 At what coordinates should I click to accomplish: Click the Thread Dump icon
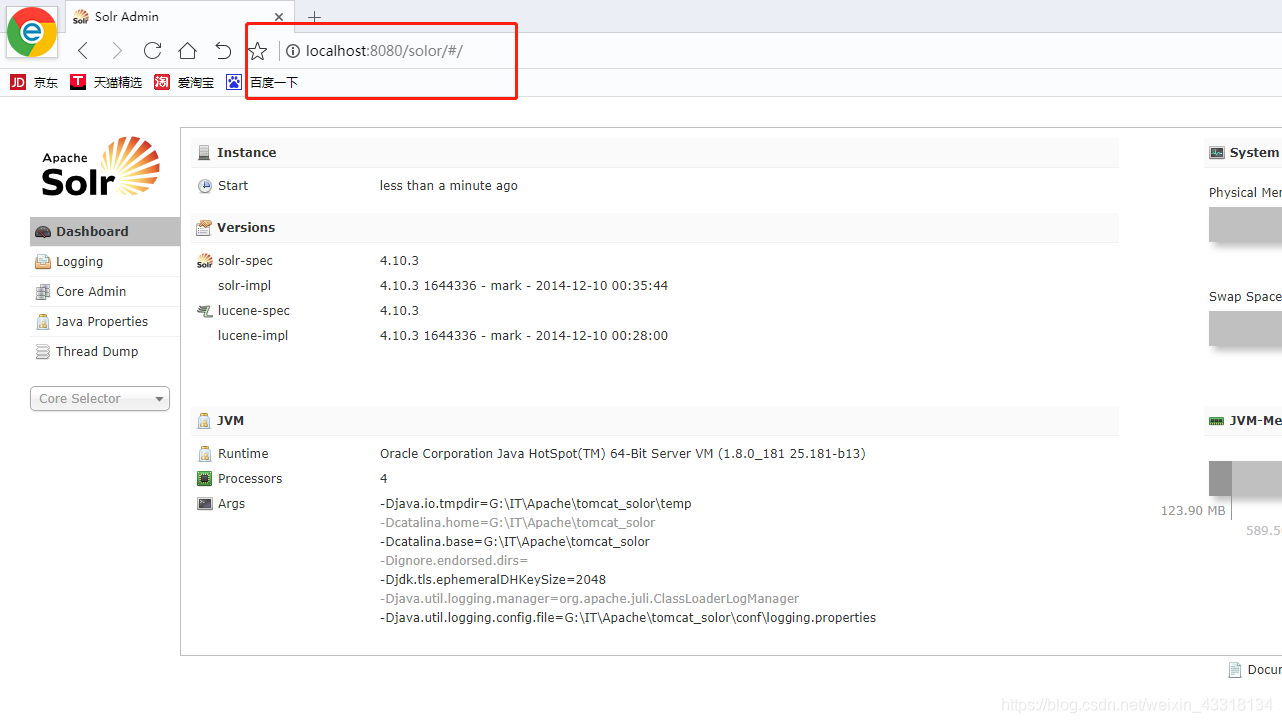pyautogui.click(x=43, y=352)
